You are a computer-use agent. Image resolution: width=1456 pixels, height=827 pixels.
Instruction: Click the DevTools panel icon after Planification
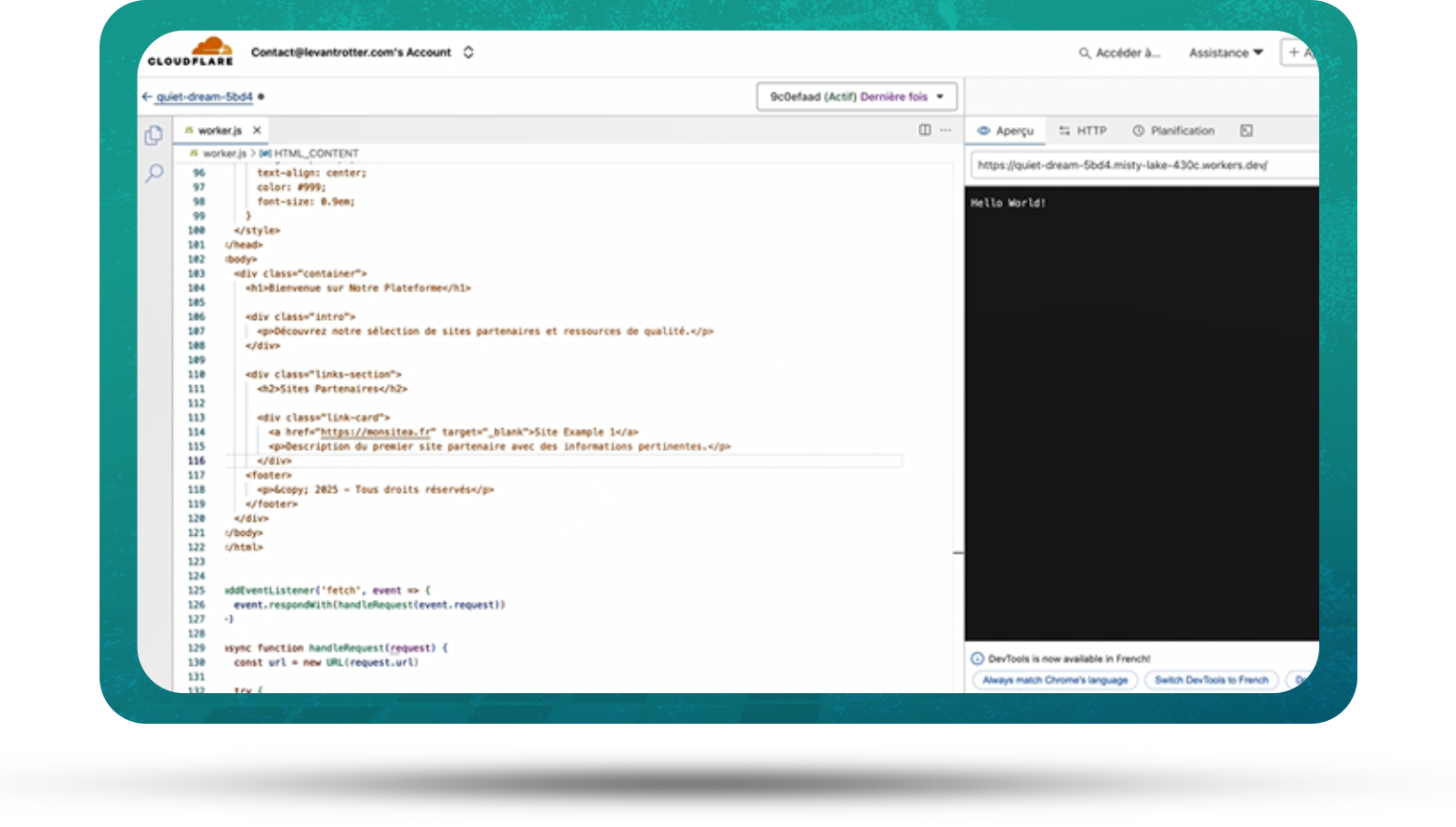(1246, 131)
